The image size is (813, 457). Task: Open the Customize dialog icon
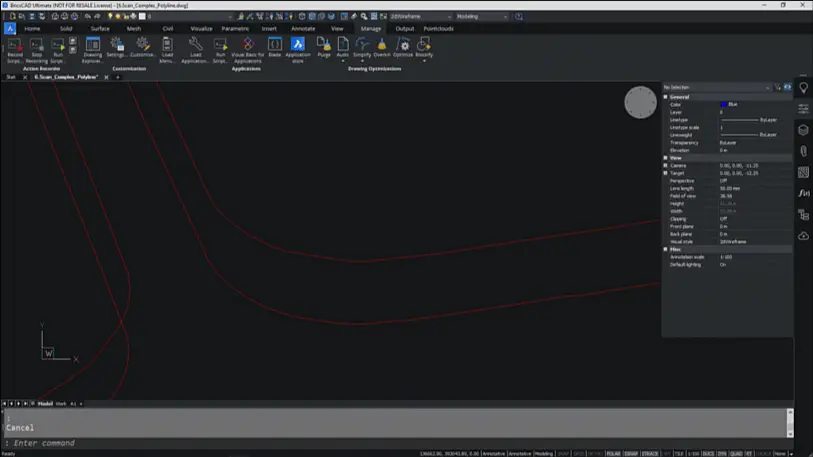click(142, 46)
